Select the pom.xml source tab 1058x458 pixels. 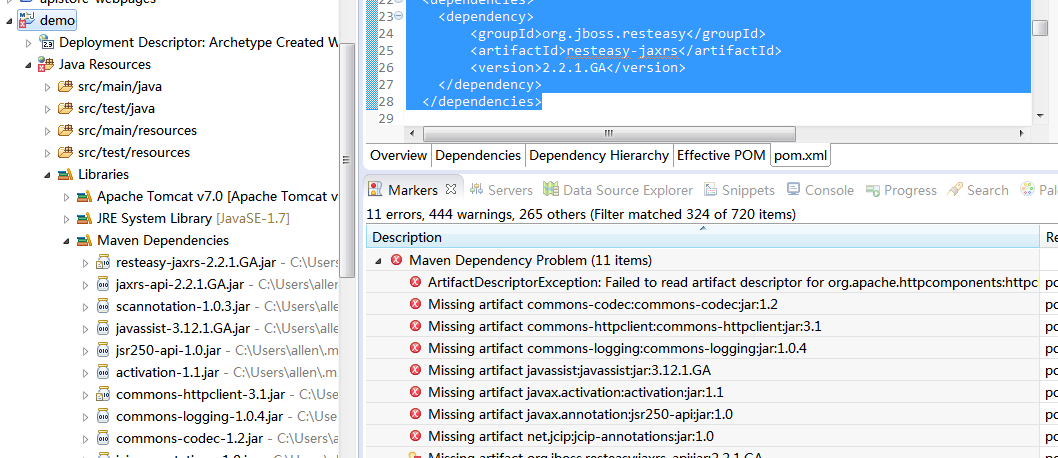tap(801, 156)
